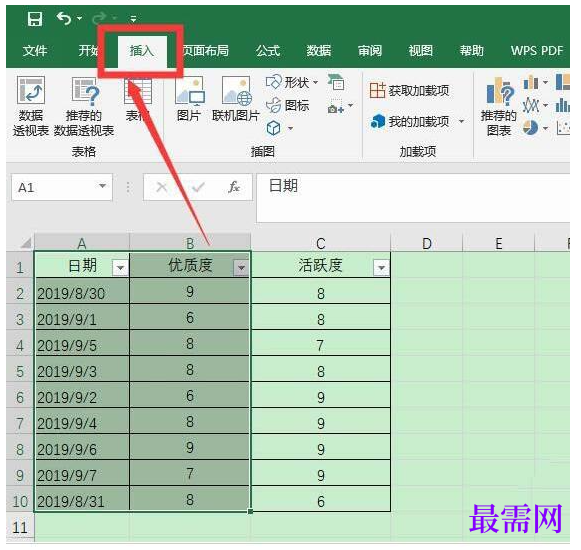Image resolution: width=581 pixels, height=550 pixels.
Task: Click the Save icon in quick access toolbar
Action: click(x=35, y=18)
